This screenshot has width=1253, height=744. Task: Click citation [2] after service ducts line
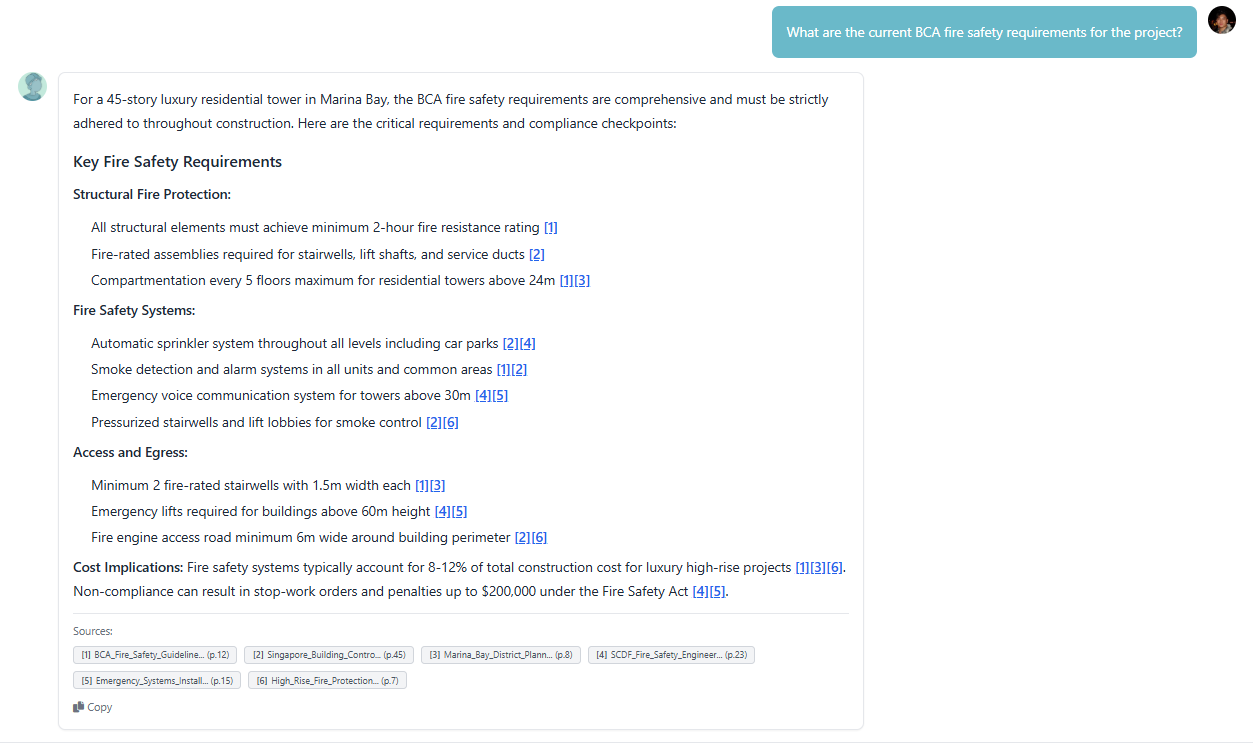537,254
